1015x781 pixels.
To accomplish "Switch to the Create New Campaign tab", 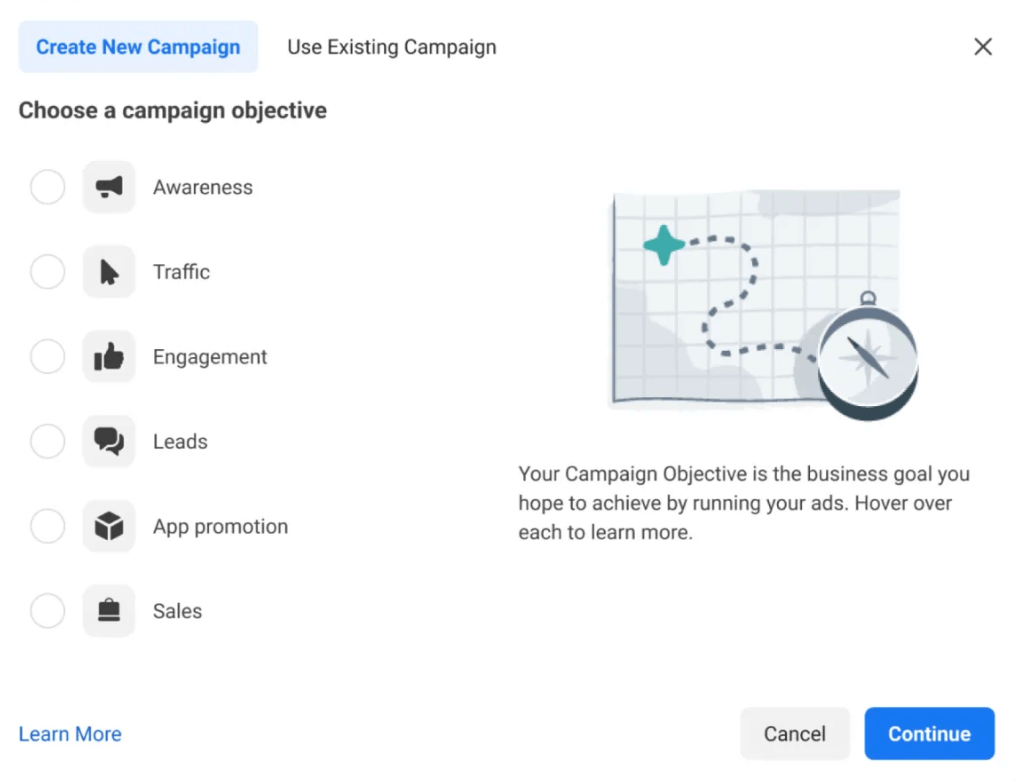I will (137, 46).
